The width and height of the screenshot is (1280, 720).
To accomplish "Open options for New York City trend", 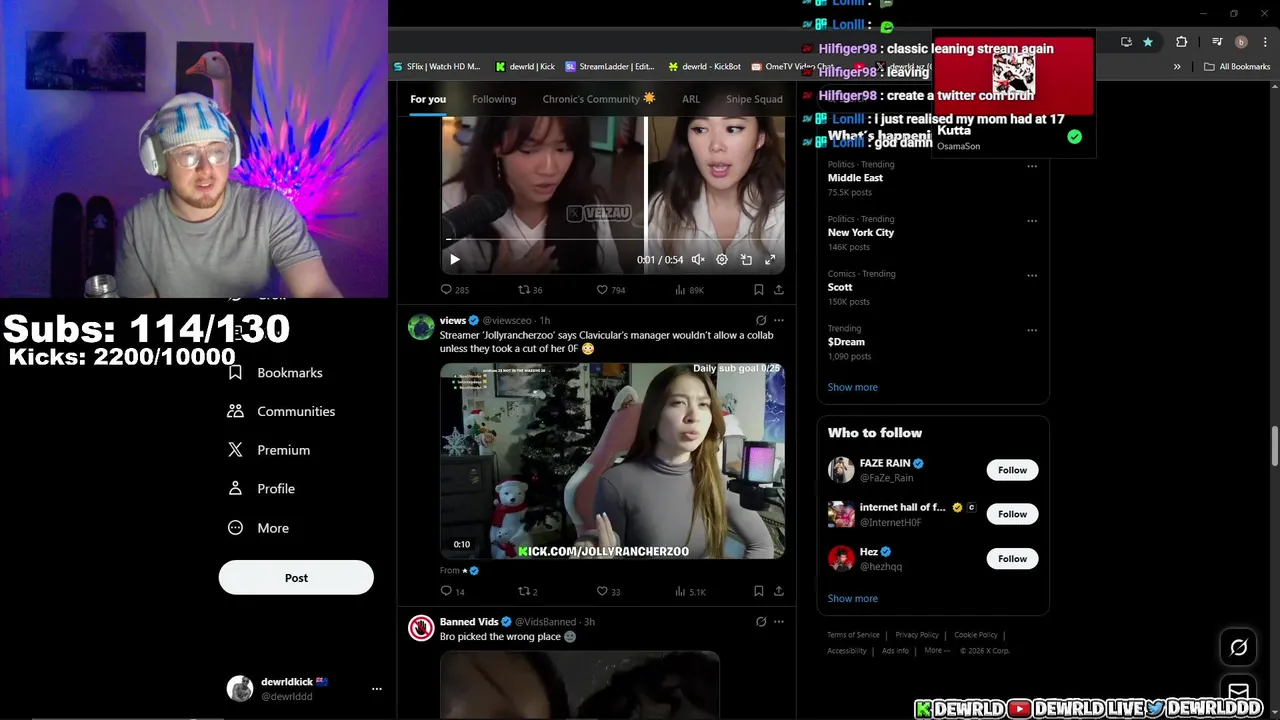I will (x=1032, y=221).
